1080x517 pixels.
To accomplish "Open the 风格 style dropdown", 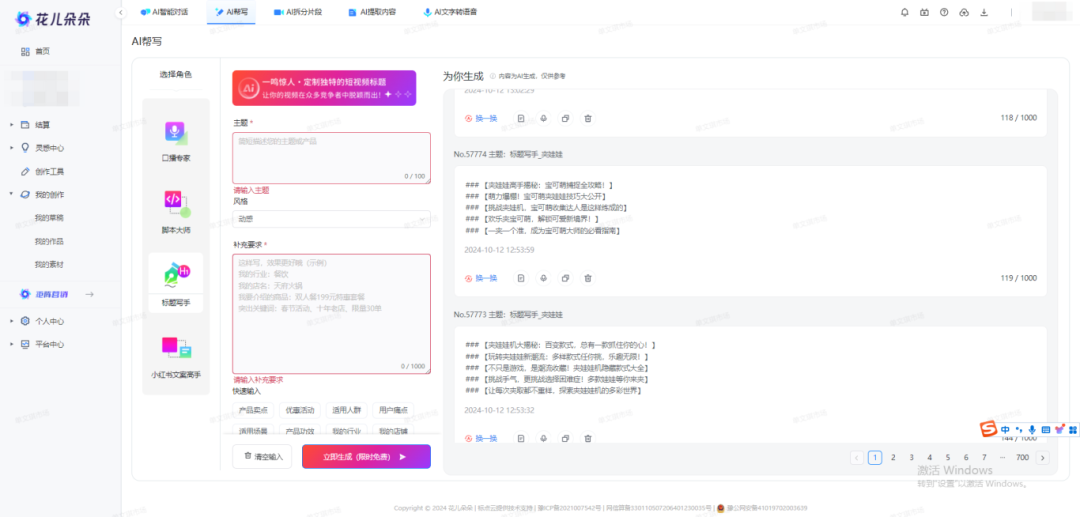I will 331,219.
